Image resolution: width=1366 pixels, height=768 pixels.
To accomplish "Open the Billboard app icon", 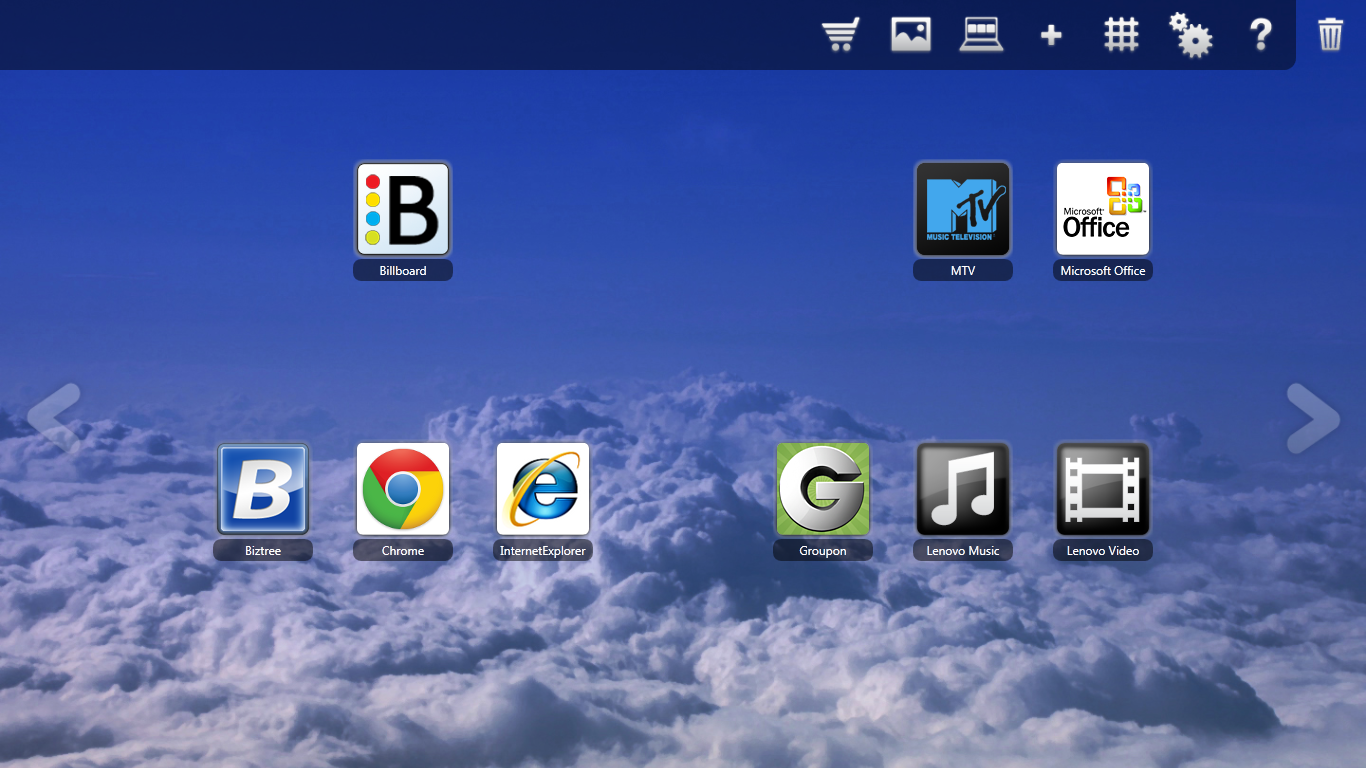I will pos(403,209).
